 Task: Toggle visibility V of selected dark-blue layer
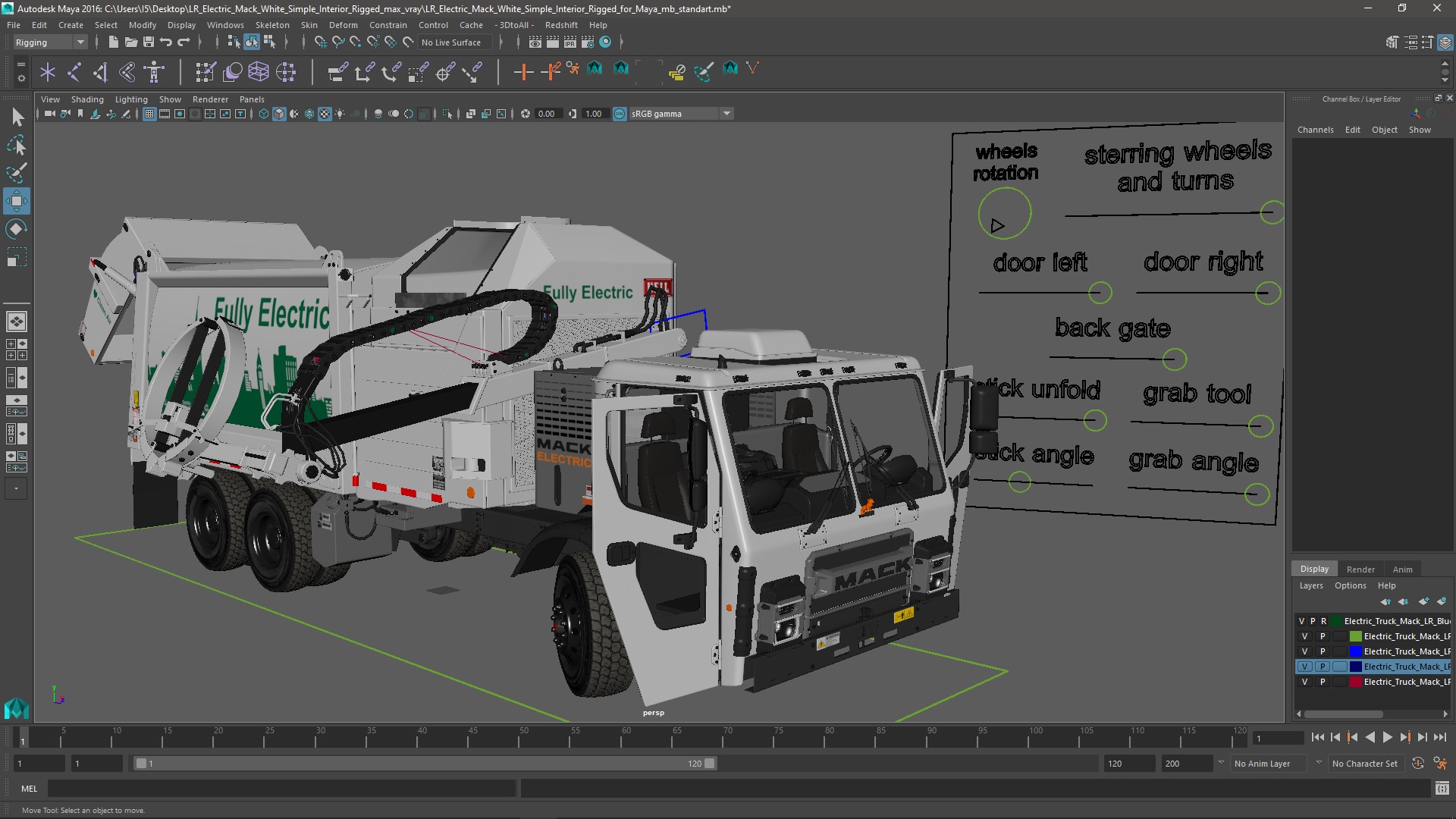coord(1304,667)
